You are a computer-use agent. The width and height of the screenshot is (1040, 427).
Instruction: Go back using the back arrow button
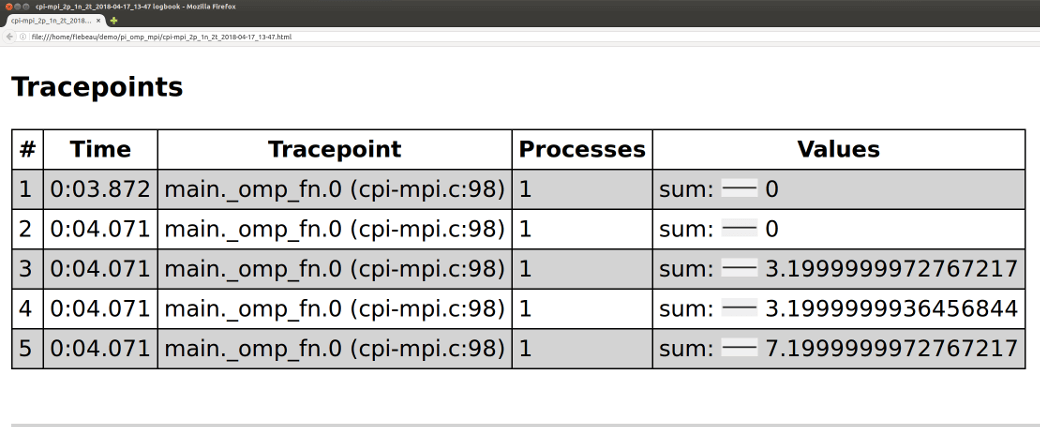[x=9, y=36]
